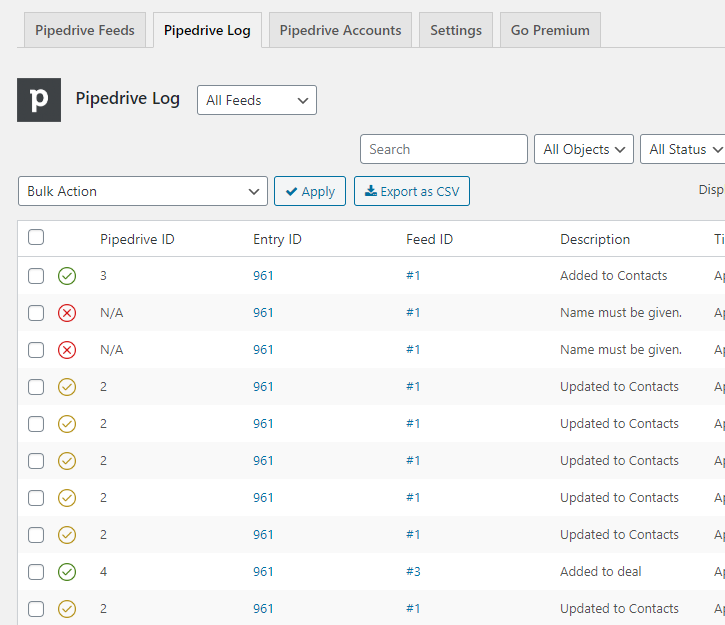The width and height of the screenshot is (725, 625).
Task: Click the Export as CSV button
Action: (412, 191)
